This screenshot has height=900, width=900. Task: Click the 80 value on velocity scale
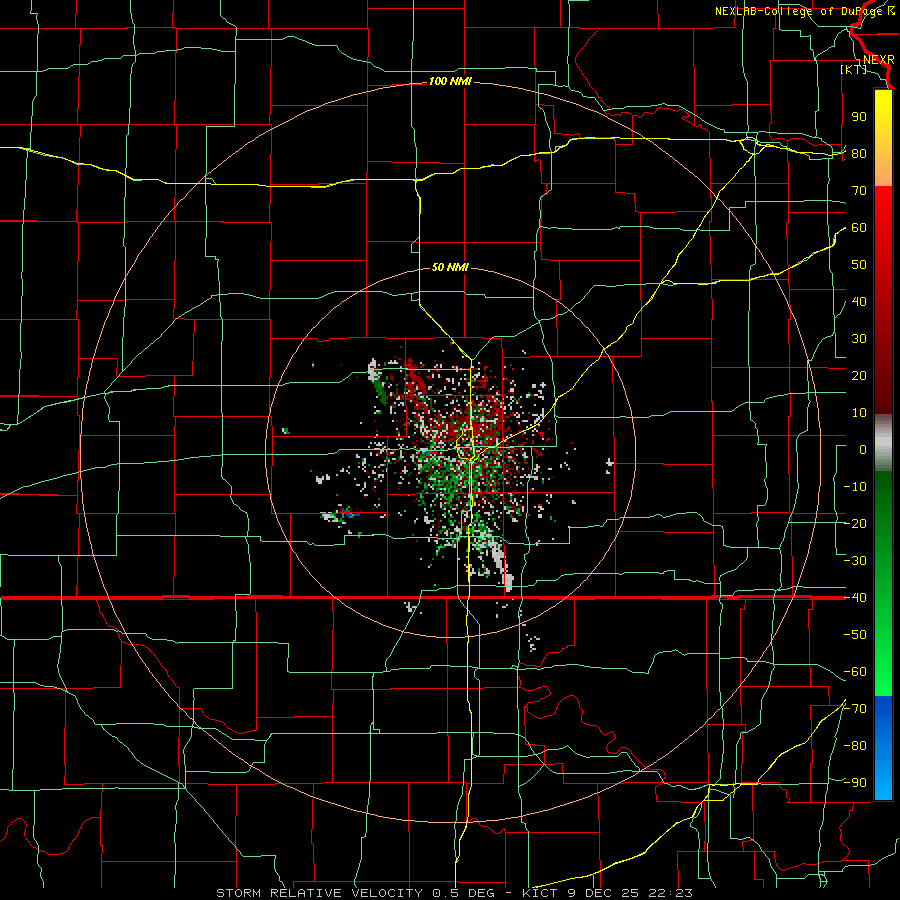coord(859,154)
